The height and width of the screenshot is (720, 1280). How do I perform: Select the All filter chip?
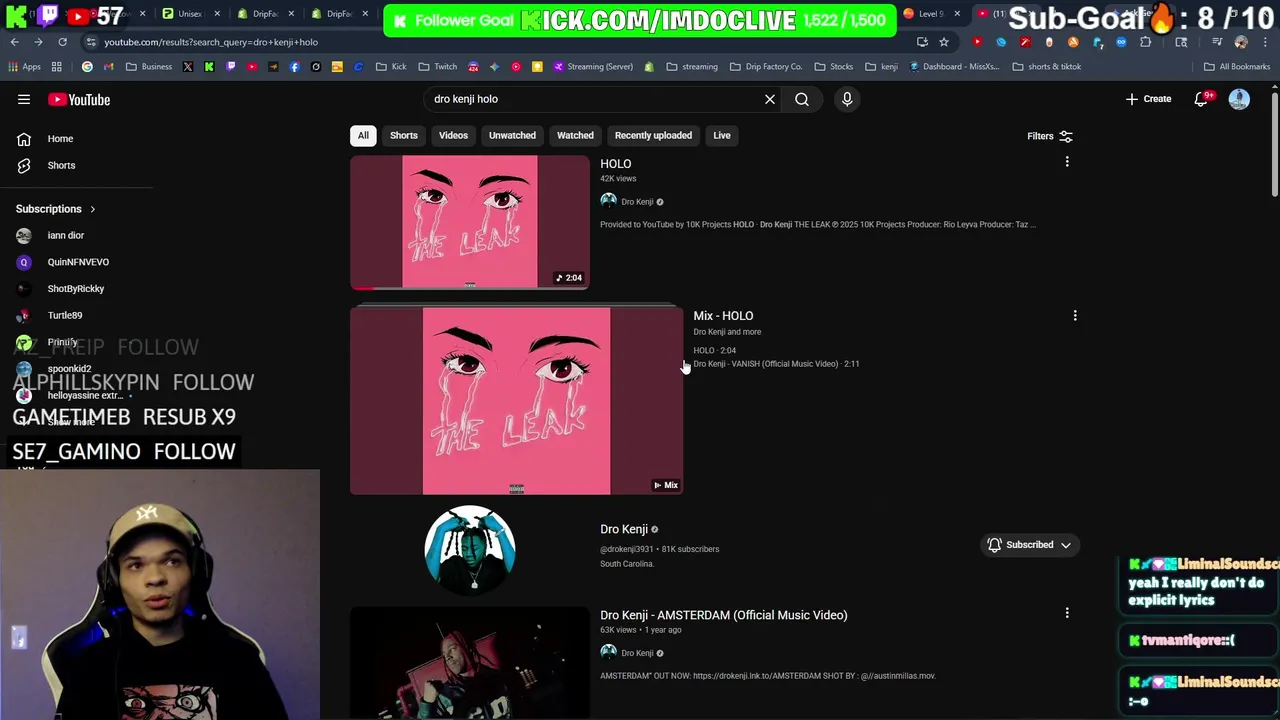click(363, 135)
